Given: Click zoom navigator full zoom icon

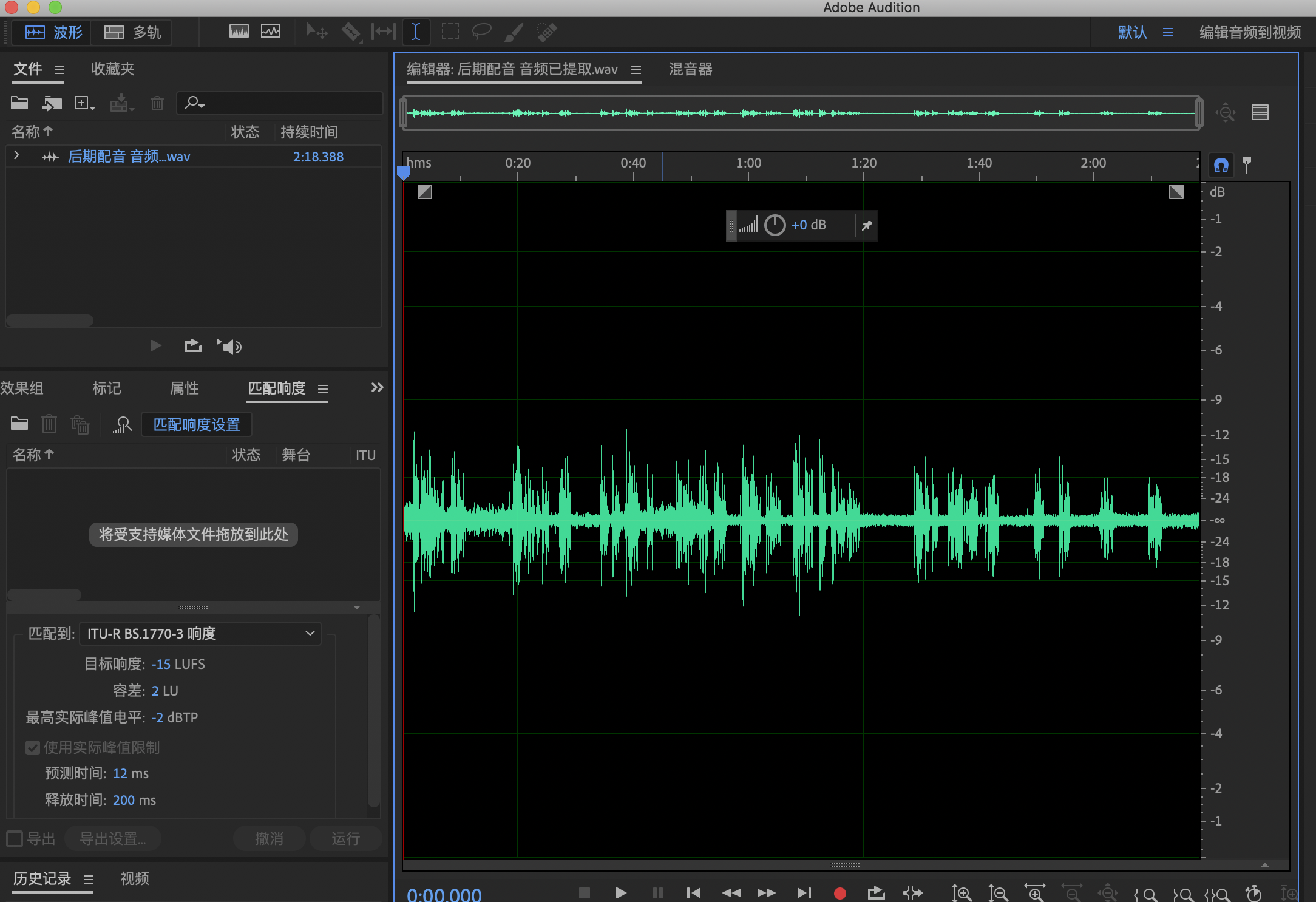Looking at the screenshot, I should [x=1226, y=112].
